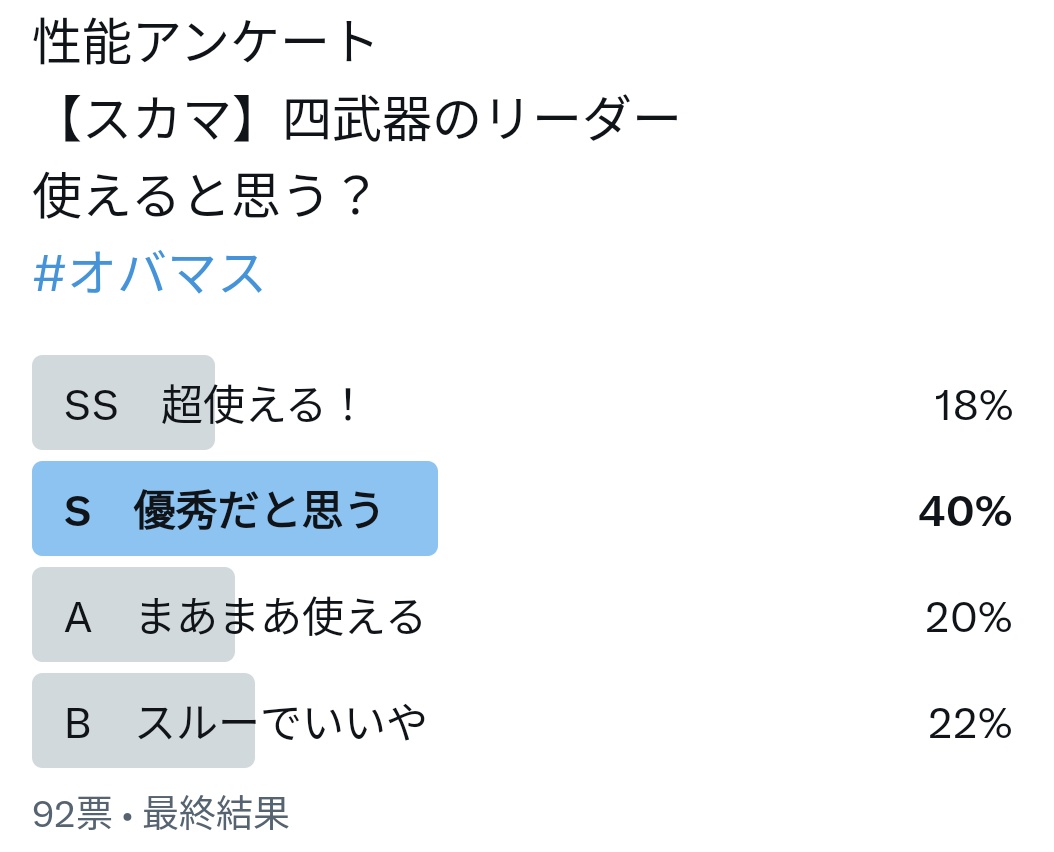Click the 92票 vote count
Viewport: 1054px width, 852px height.
[72, 813]
